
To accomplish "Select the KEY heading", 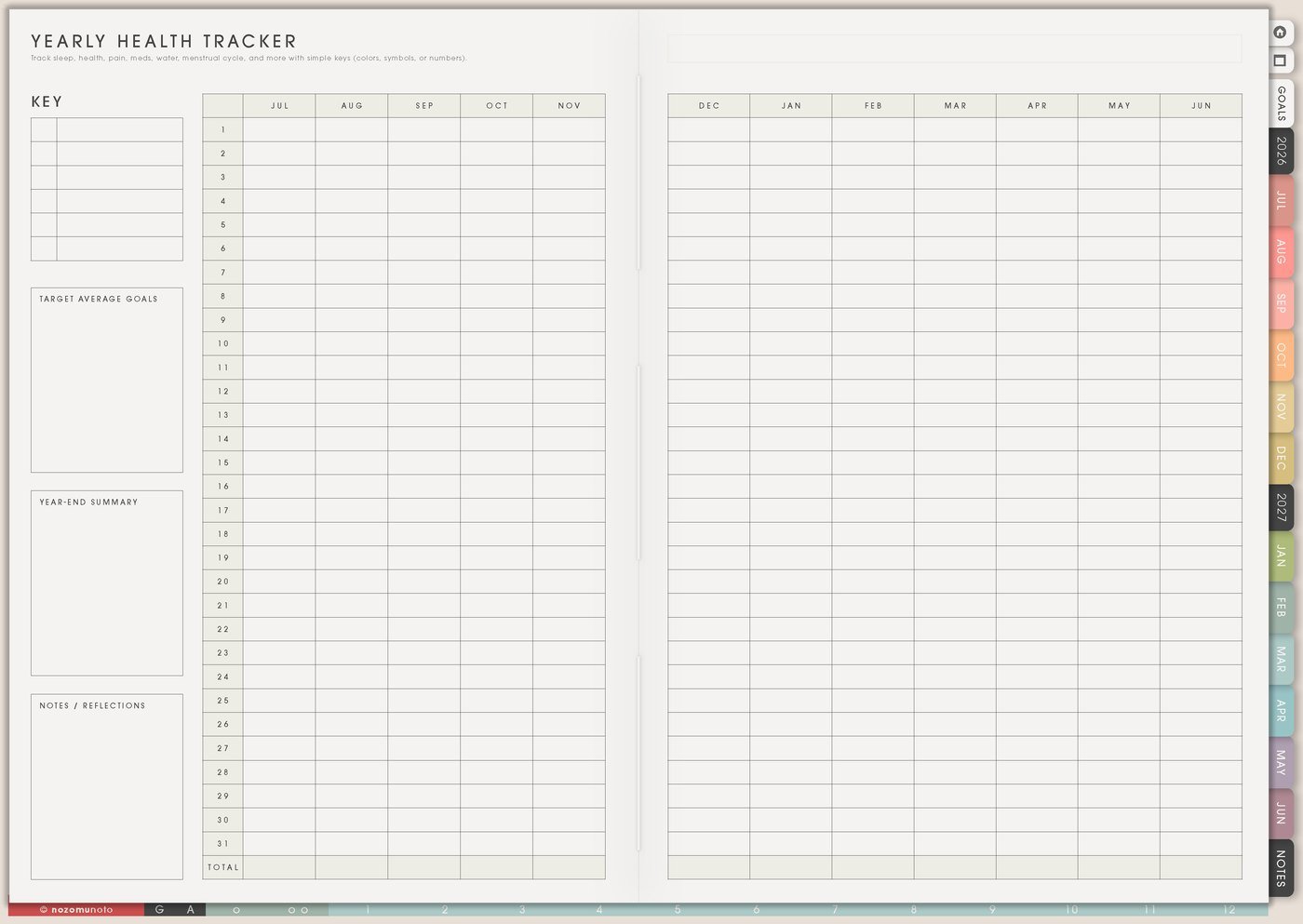I will (47, 101).
